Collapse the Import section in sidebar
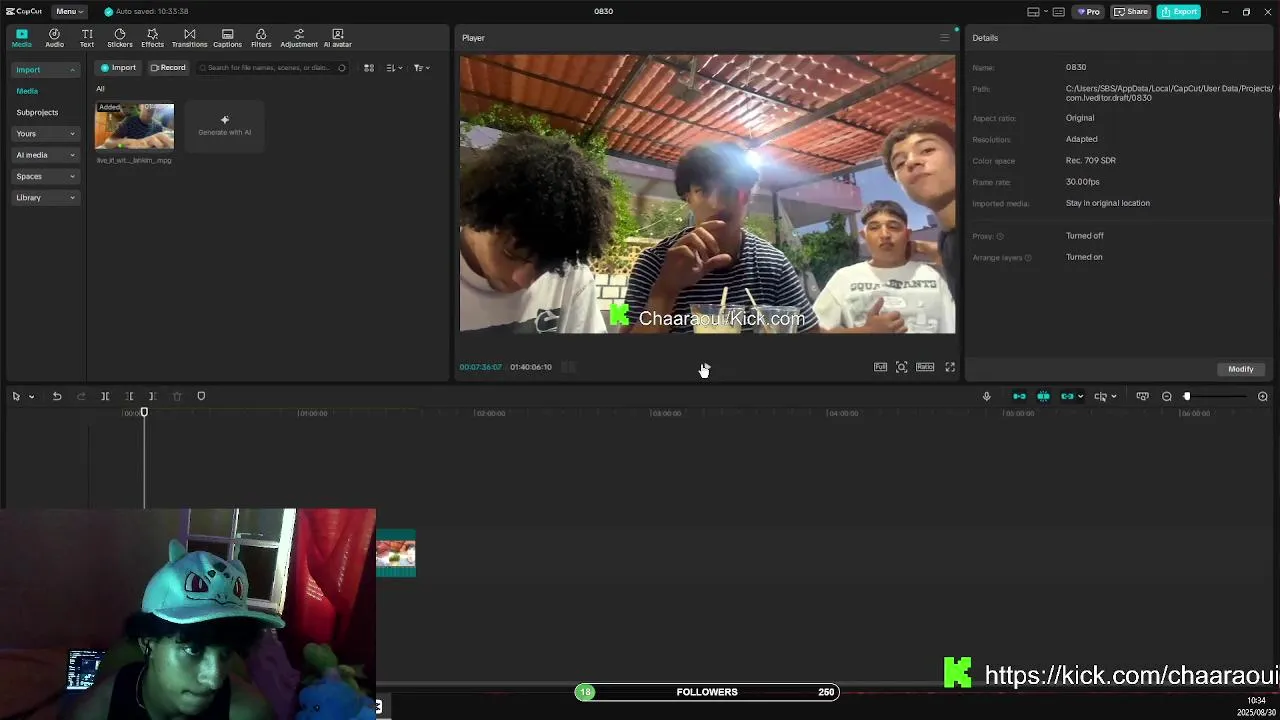The image size is (1280, 720). (x=45, y=70)
